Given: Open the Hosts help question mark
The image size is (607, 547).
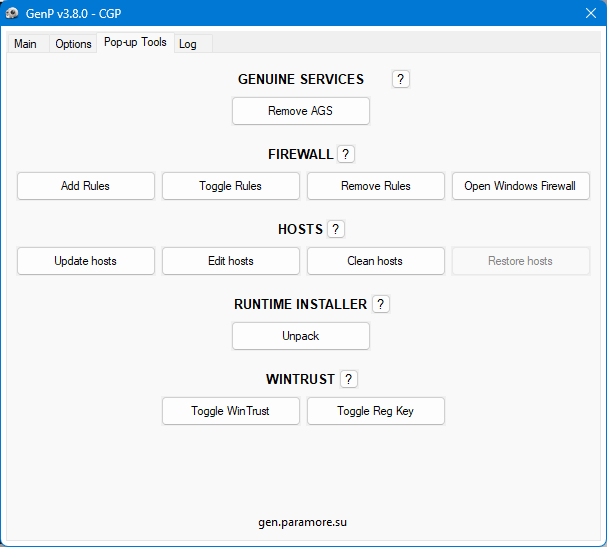Looking at the screenshot, I should [336, 230].
